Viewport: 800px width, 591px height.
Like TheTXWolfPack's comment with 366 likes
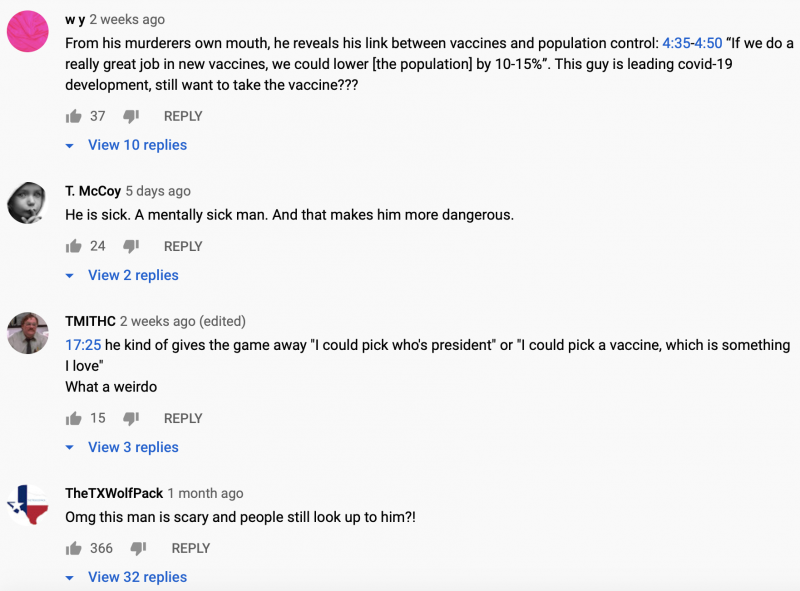pyautogui.click(x=73, y=548)
